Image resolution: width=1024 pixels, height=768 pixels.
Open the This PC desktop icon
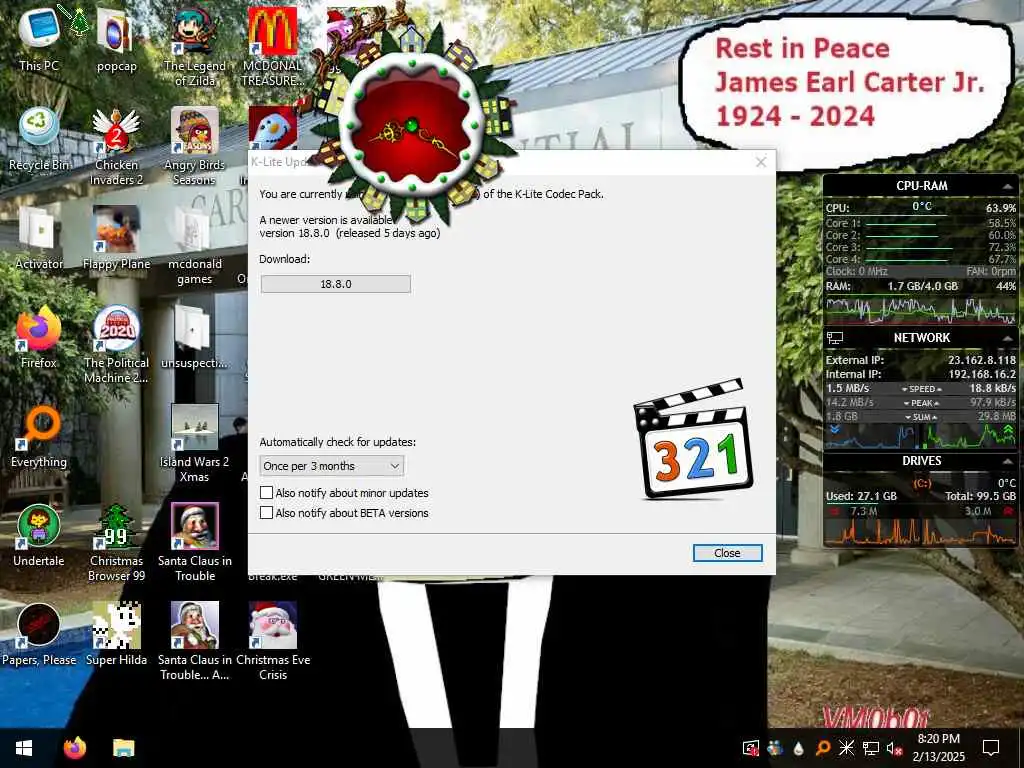point(39,38)
